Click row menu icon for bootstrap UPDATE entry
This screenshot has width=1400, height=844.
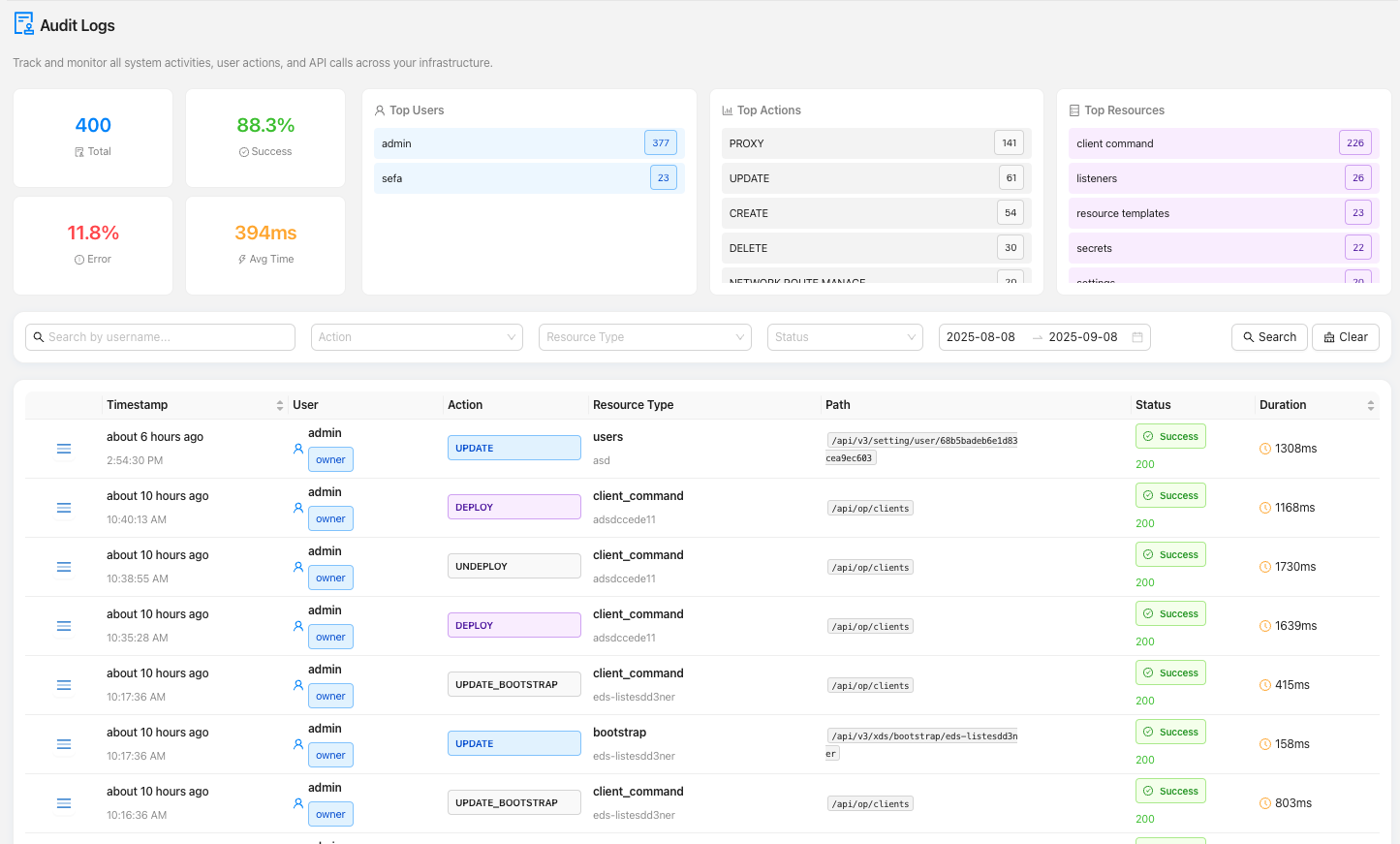coord(64,744)
